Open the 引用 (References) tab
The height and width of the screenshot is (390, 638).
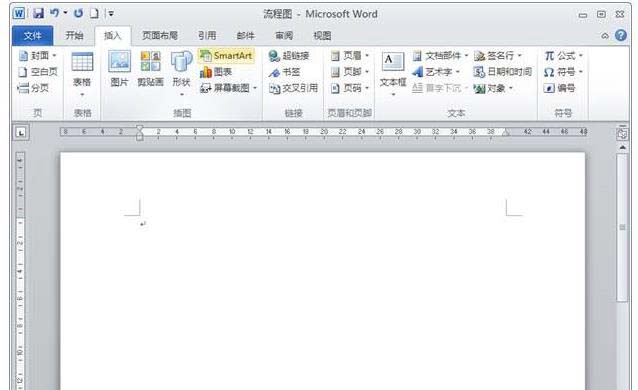(x=207, y=36)
